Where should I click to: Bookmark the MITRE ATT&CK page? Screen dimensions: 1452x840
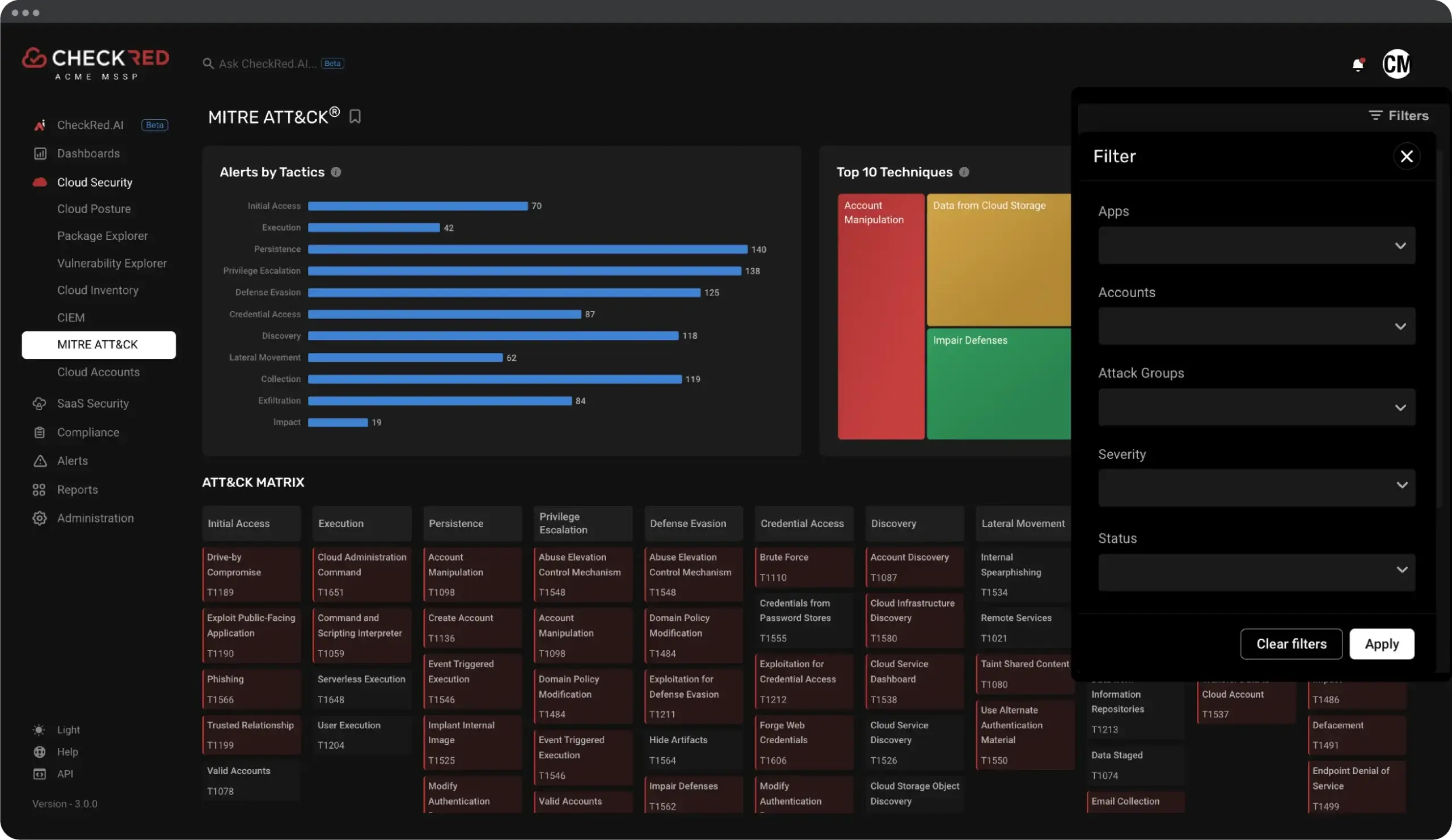click(355, 116)
